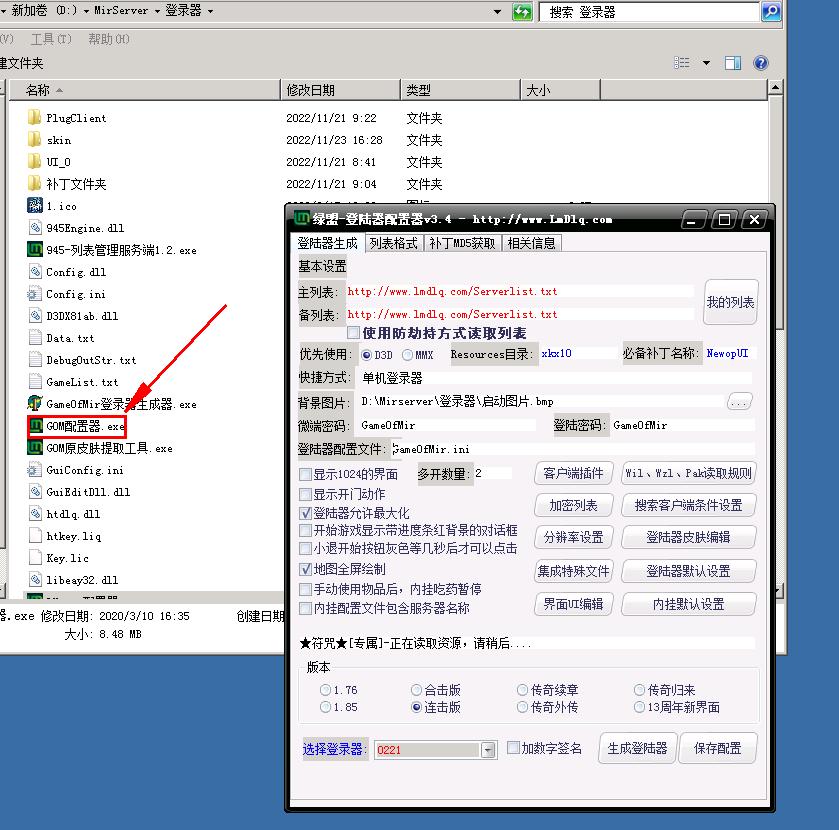The height and width of the screenshot is (830, 839).
Task: Open the 登陆器生成 tab
Action: 327,243
